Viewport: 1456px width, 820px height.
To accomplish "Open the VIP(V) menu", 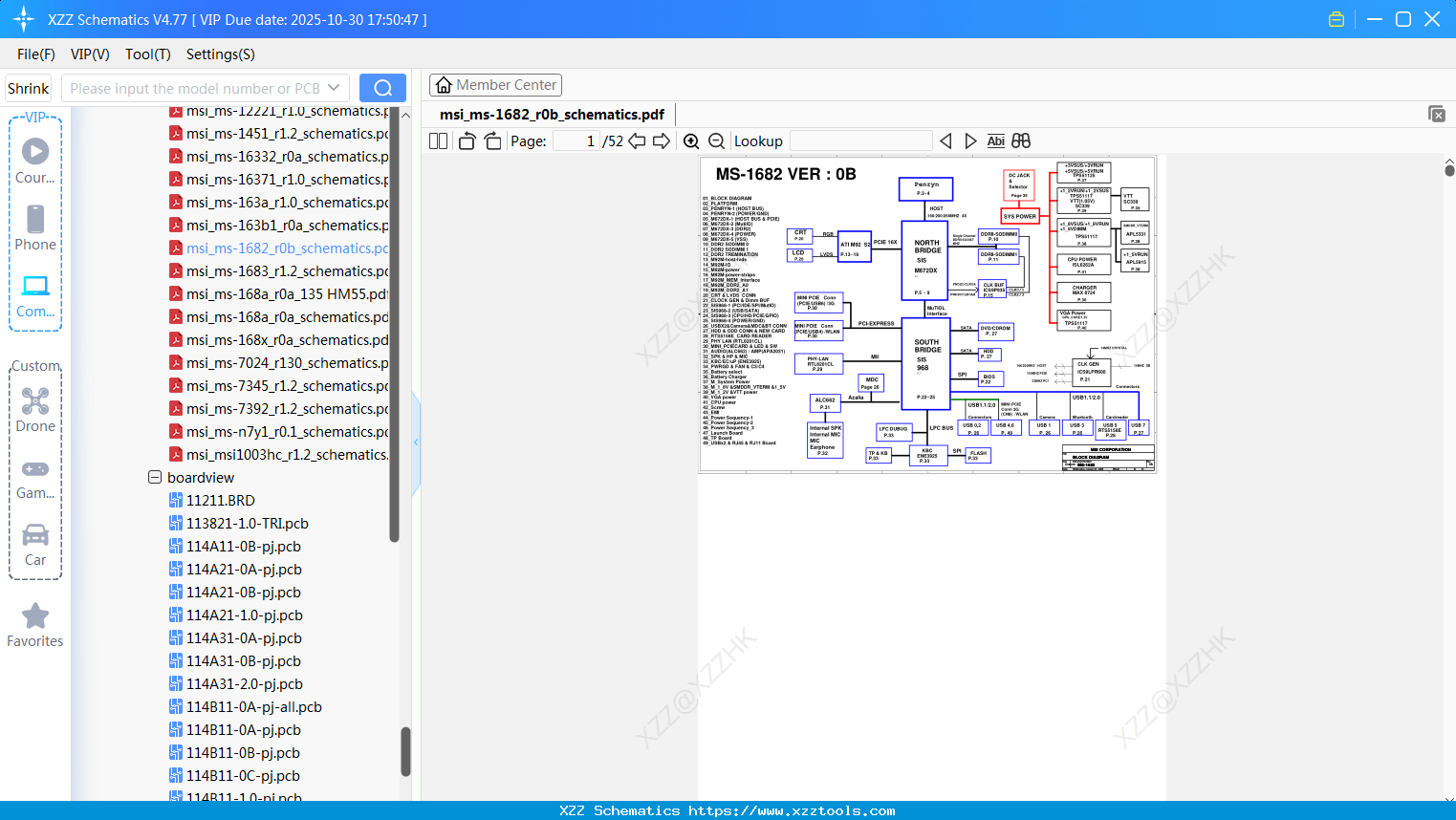I will click(x=90, y=54).
